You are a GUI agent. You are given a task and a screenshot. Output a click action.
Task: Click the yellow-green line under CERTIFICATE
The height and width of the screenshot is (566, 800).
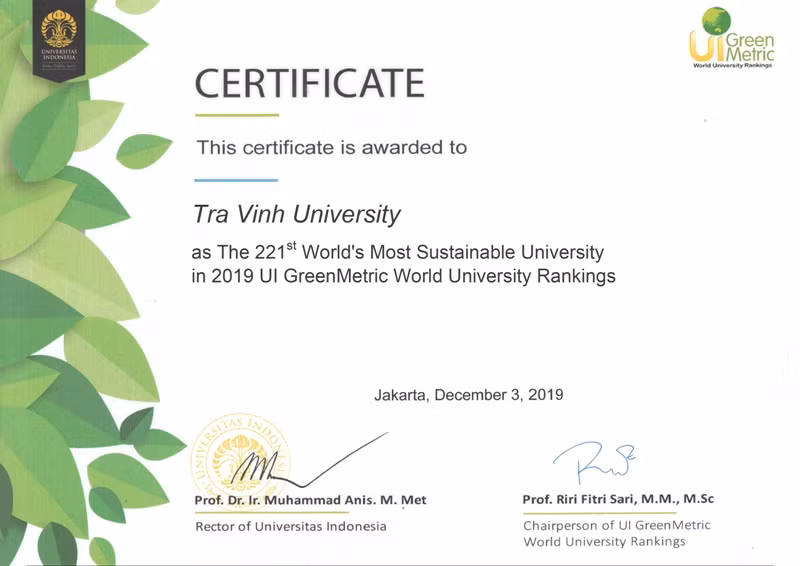pyautogui.click(x=236, y=115)
